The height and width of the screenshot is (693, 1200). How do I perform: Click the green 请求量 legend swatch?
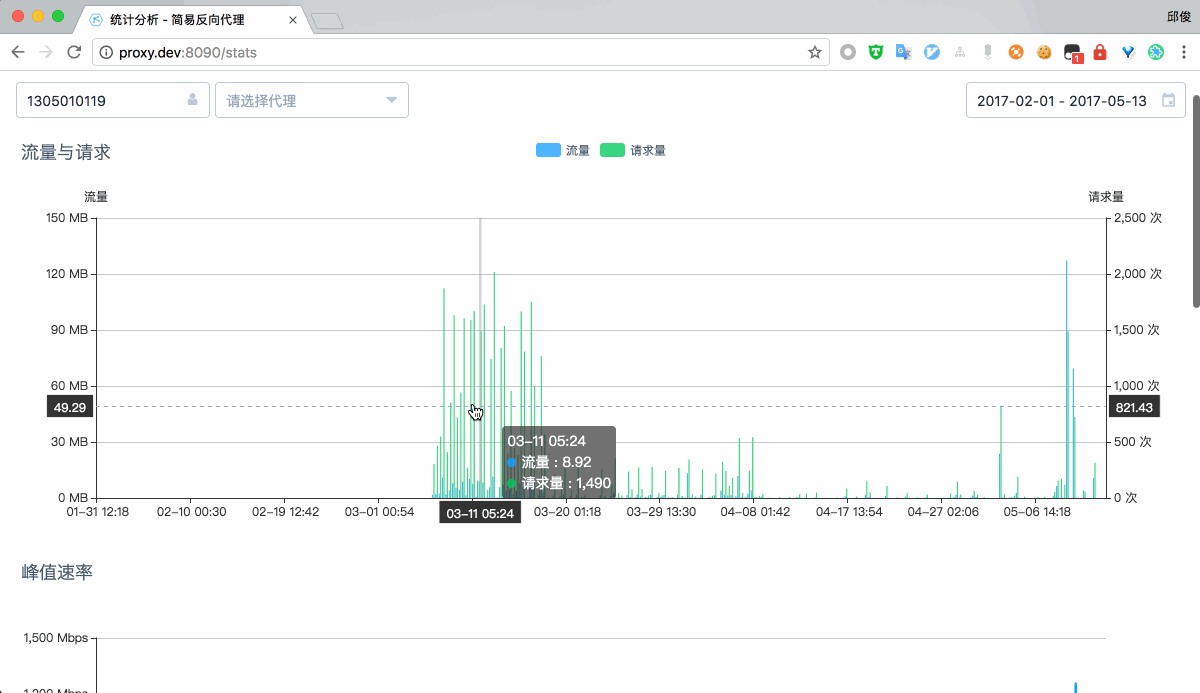tap(612, 150)
